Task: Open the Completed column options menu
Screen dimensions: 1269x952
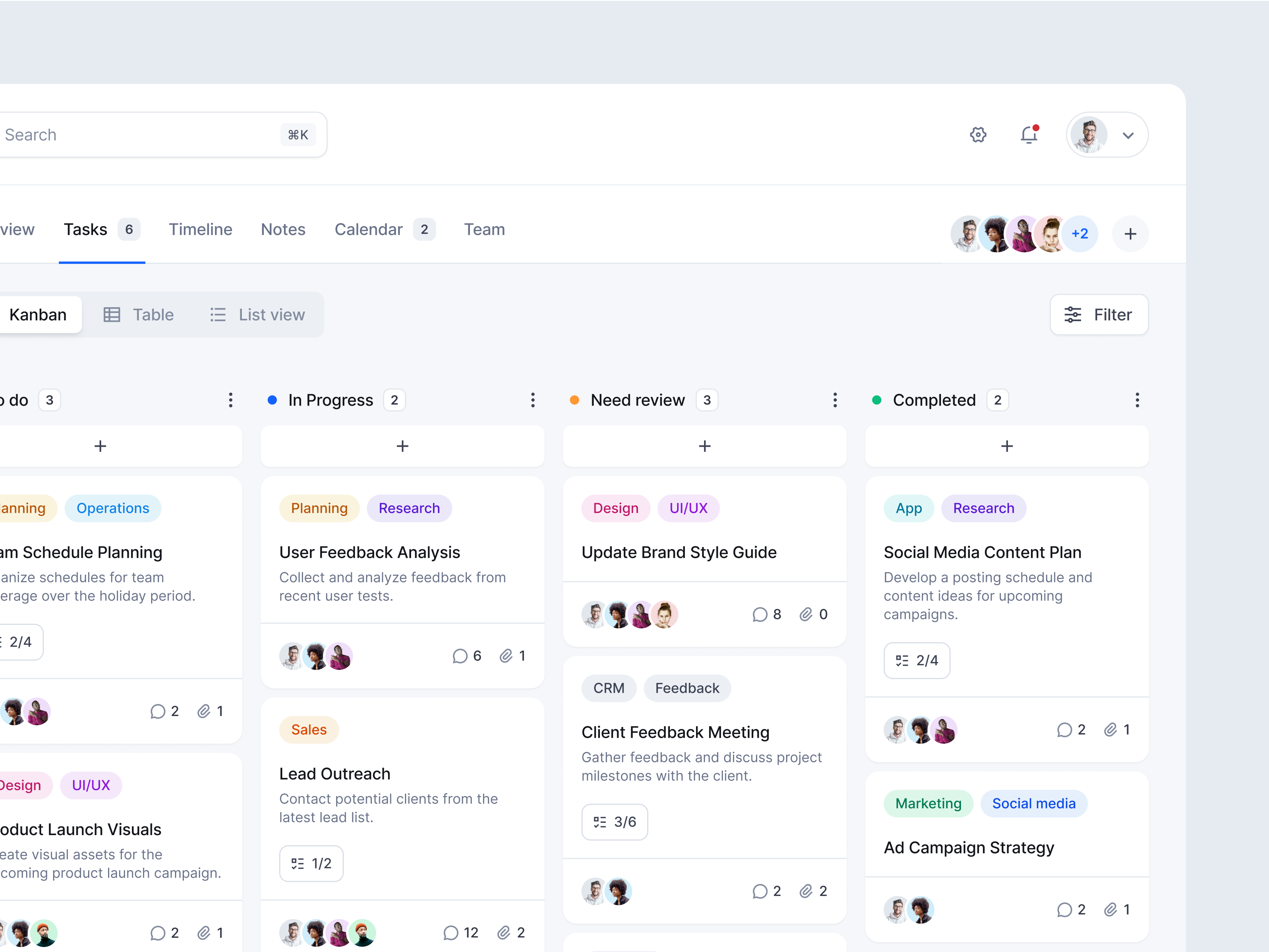Action: 1137,400
